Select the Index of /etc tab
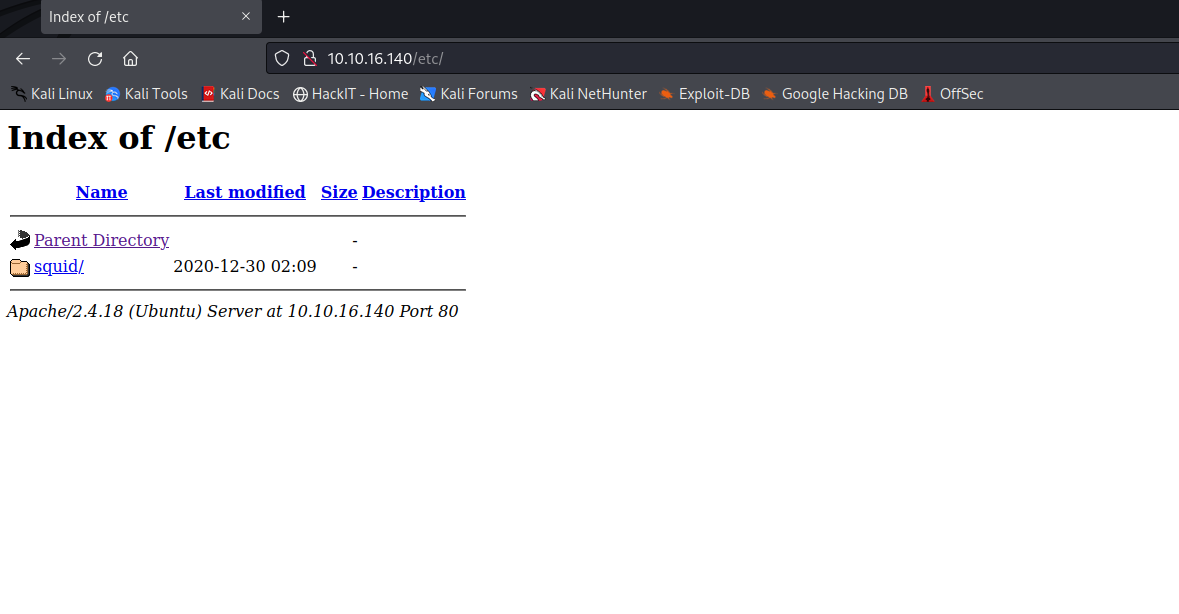The height and width of the screenshot is (614, 1179). coord(151,17)
